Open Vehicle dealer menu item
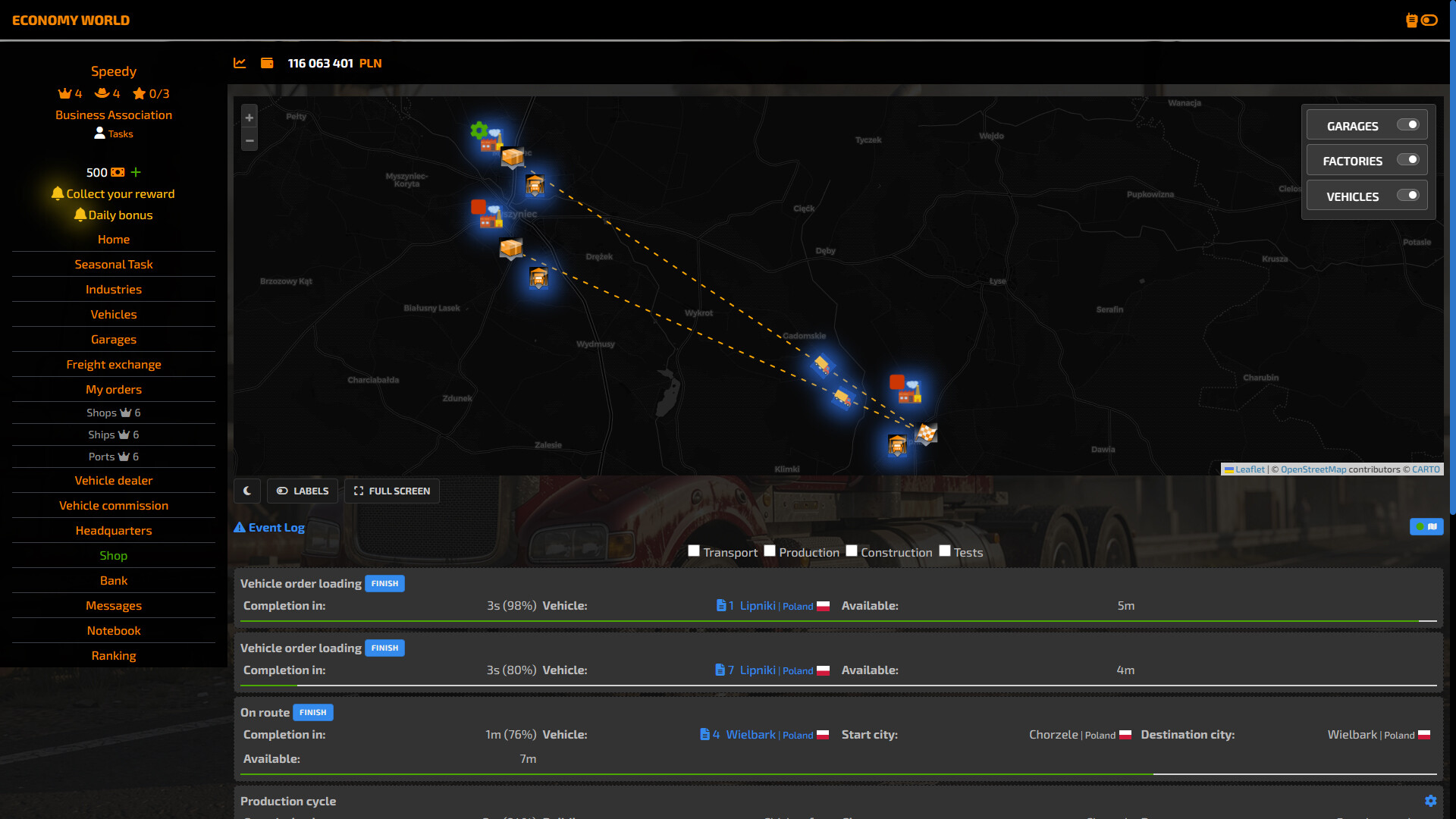 (x=114, y=481)
